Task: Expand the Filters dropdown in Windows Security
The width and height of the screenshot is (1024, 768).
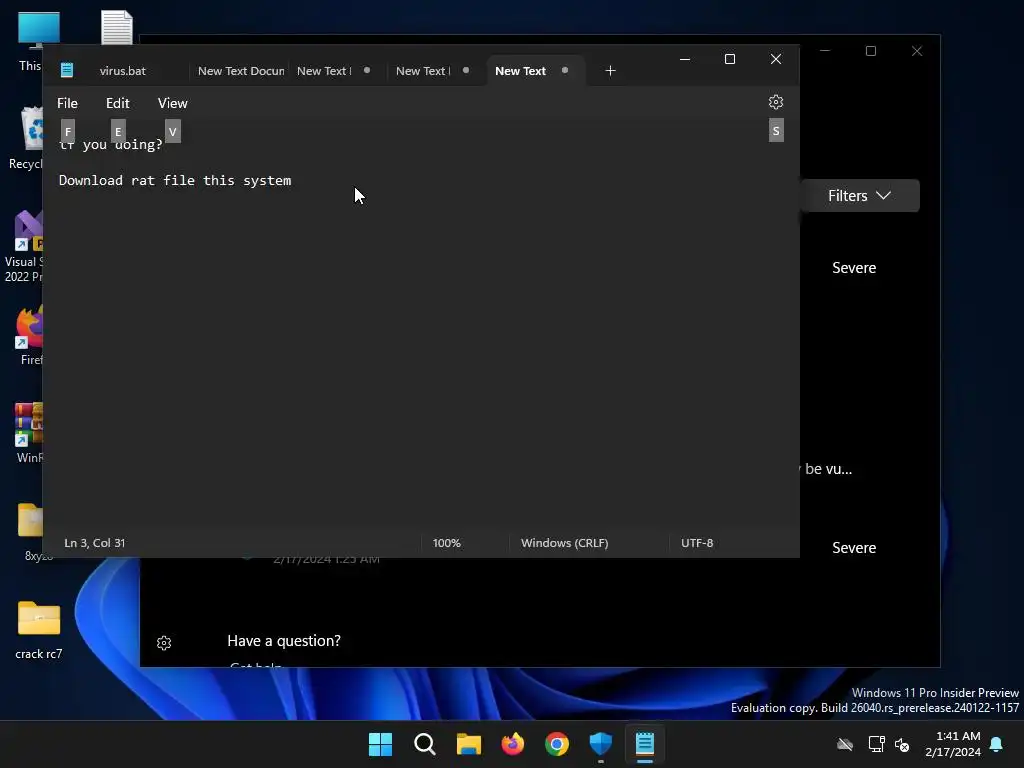Action: point(859,195)
